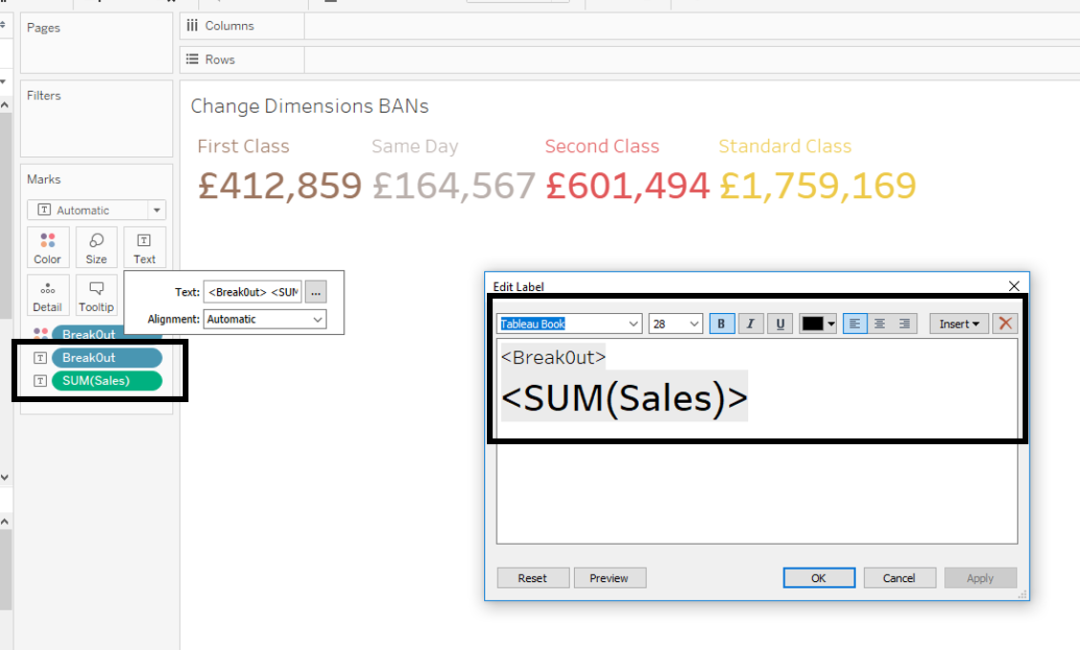Select the Color shelf on the Marks card
This screenshot has width=1080, height=650.
click(x=47, y=247)
